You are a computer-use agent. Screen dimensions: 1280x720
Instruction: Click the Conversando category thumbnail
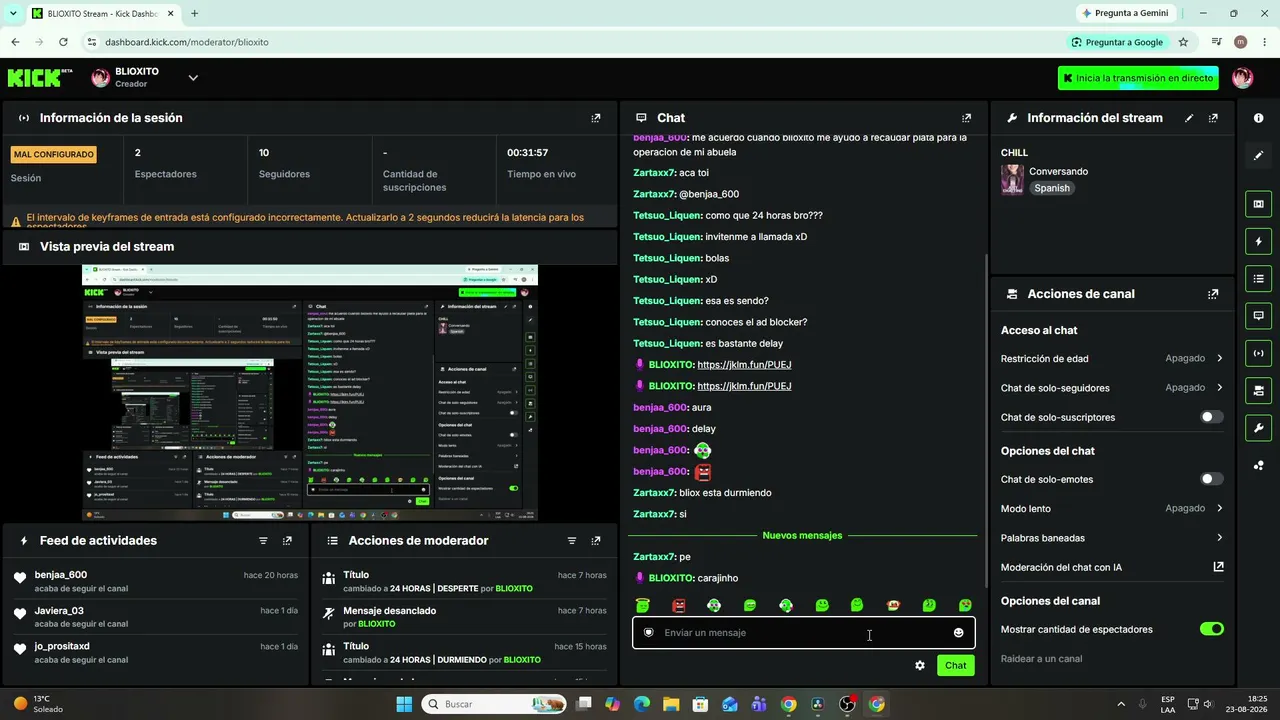click(x=1012, y=179)
